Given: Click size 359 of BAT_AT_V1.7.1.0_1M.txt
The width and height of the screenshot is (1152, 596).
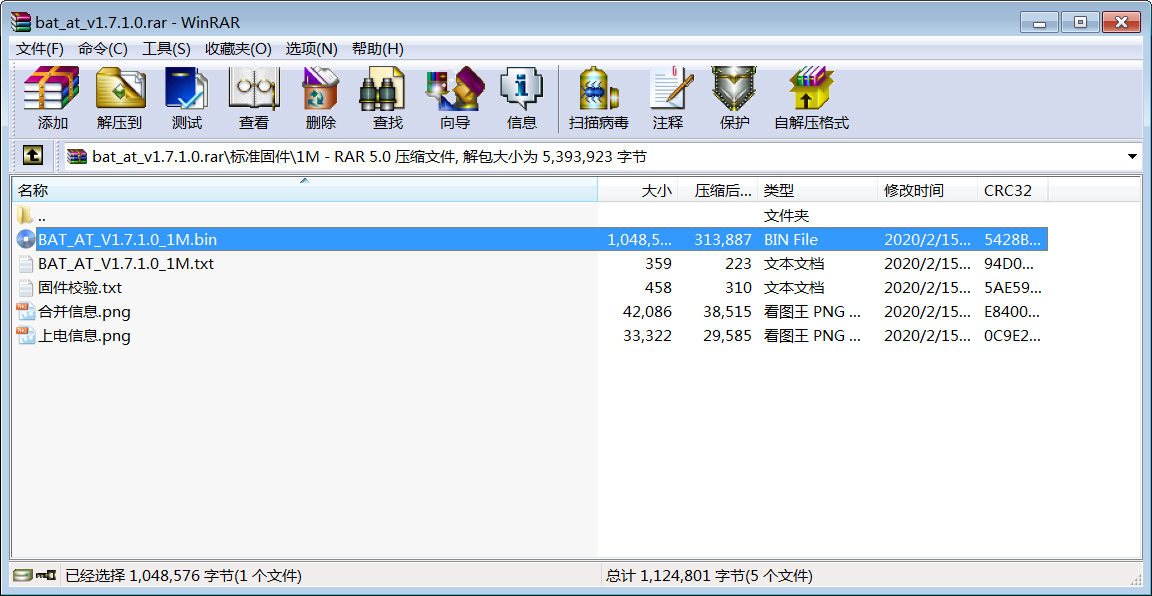Looking at the screenshot, I should (658, 264).
